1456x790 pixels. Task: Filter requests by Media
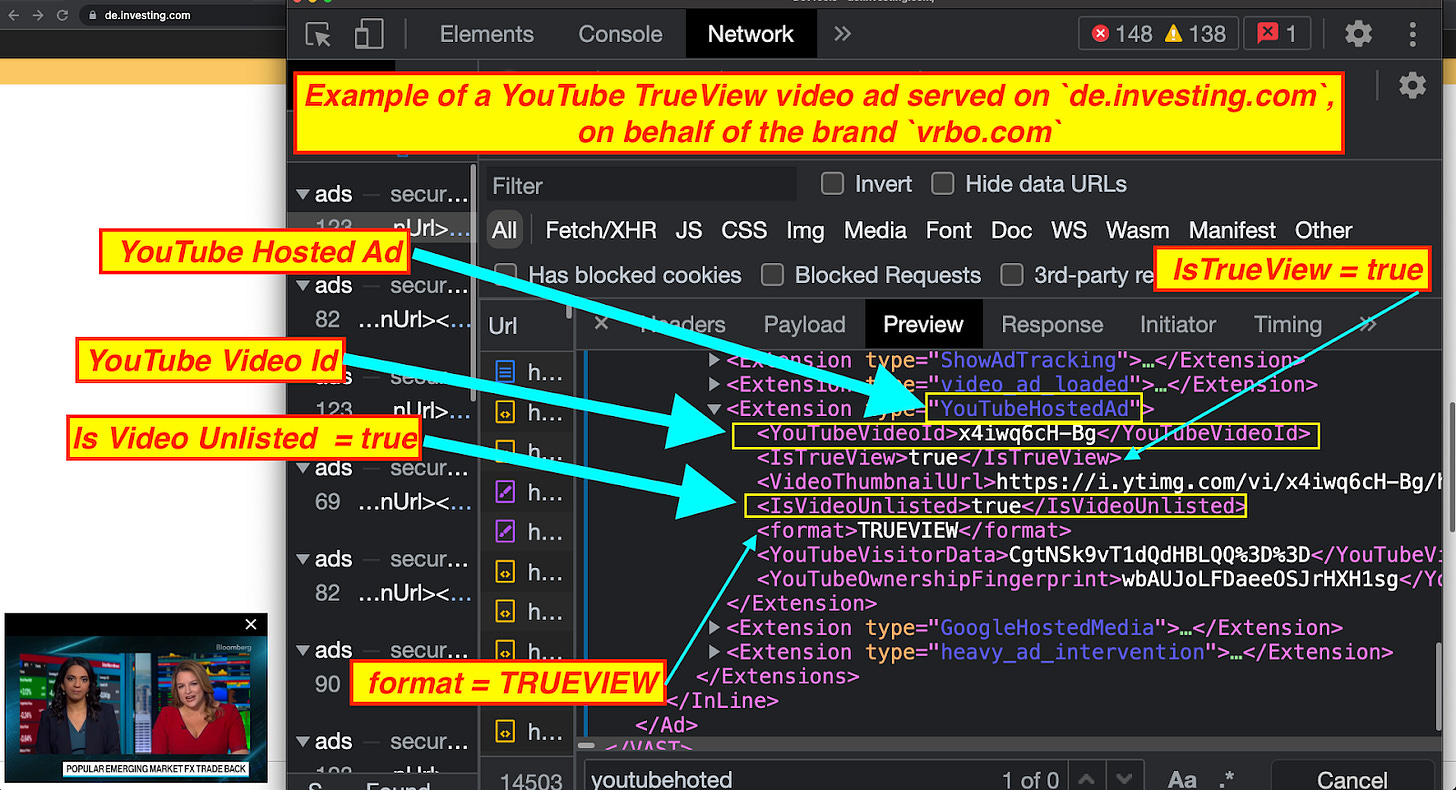pyautogui.click(x=875, y=230)
